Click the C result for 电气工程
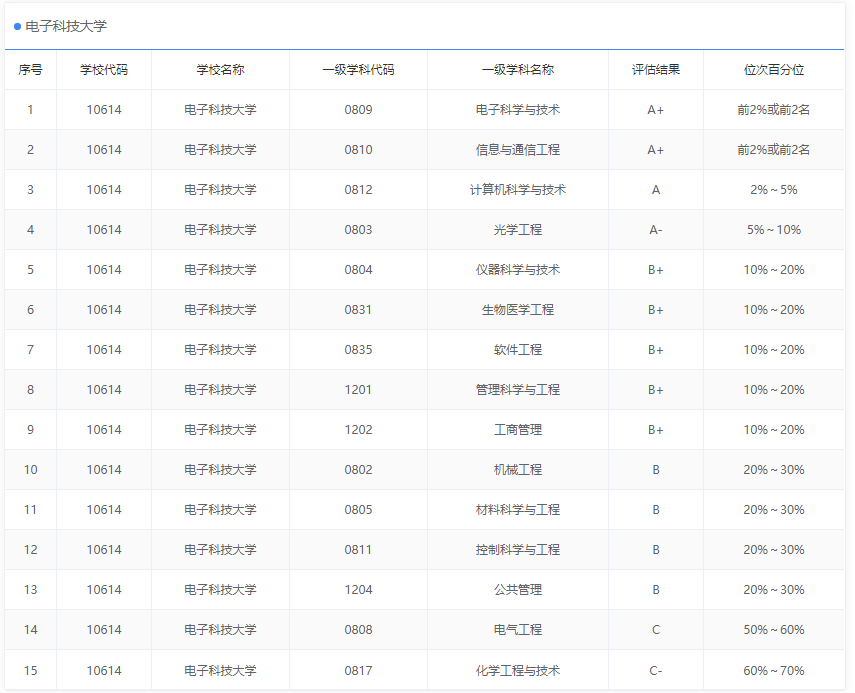This screenshot has height=693, width=855. [x=655, y=630]
